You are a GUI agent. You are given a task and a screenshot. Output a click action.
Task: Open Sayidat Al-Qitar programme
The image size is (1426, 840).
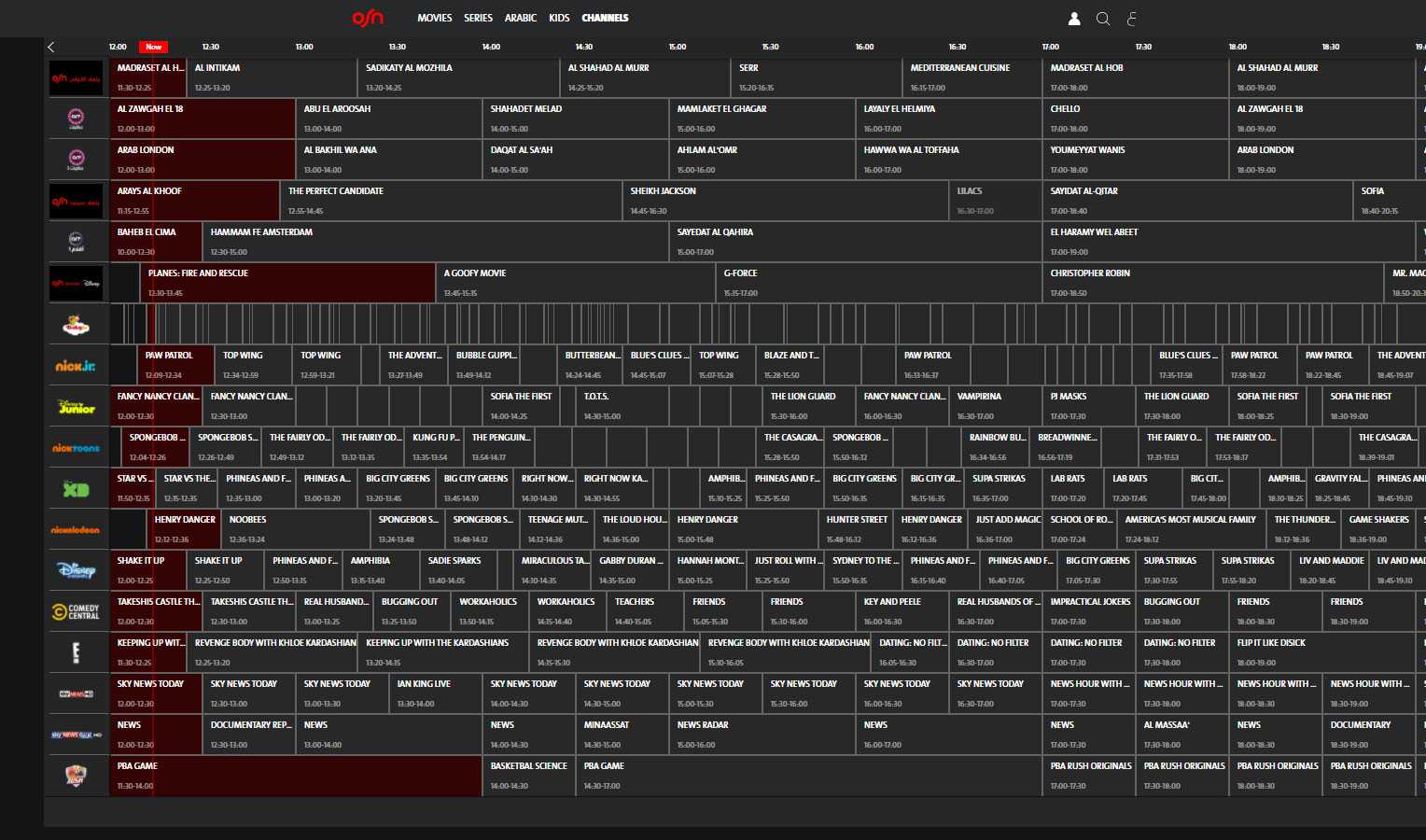click(1198, 202)
